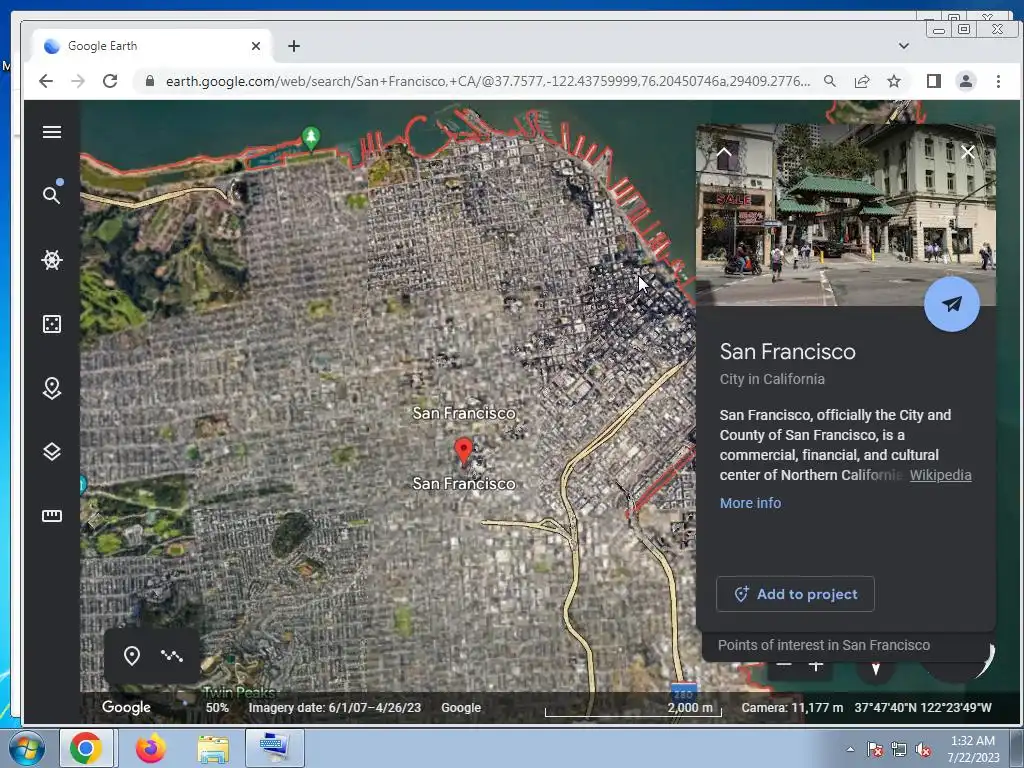Click the Chinatown gate photo thumbnail
Image resolution: width=1024 pixels, height=768 pixels.
846,215
